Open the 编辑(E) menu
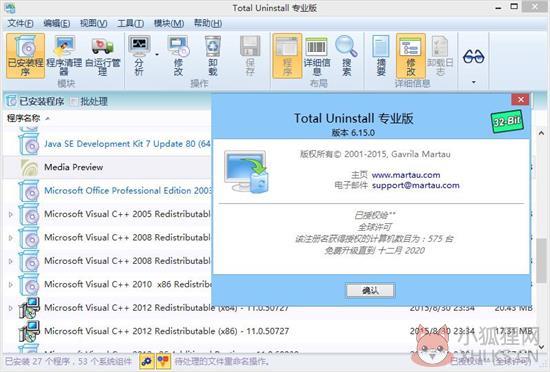This screenshot has height=372, width=550. click(56, 23)
